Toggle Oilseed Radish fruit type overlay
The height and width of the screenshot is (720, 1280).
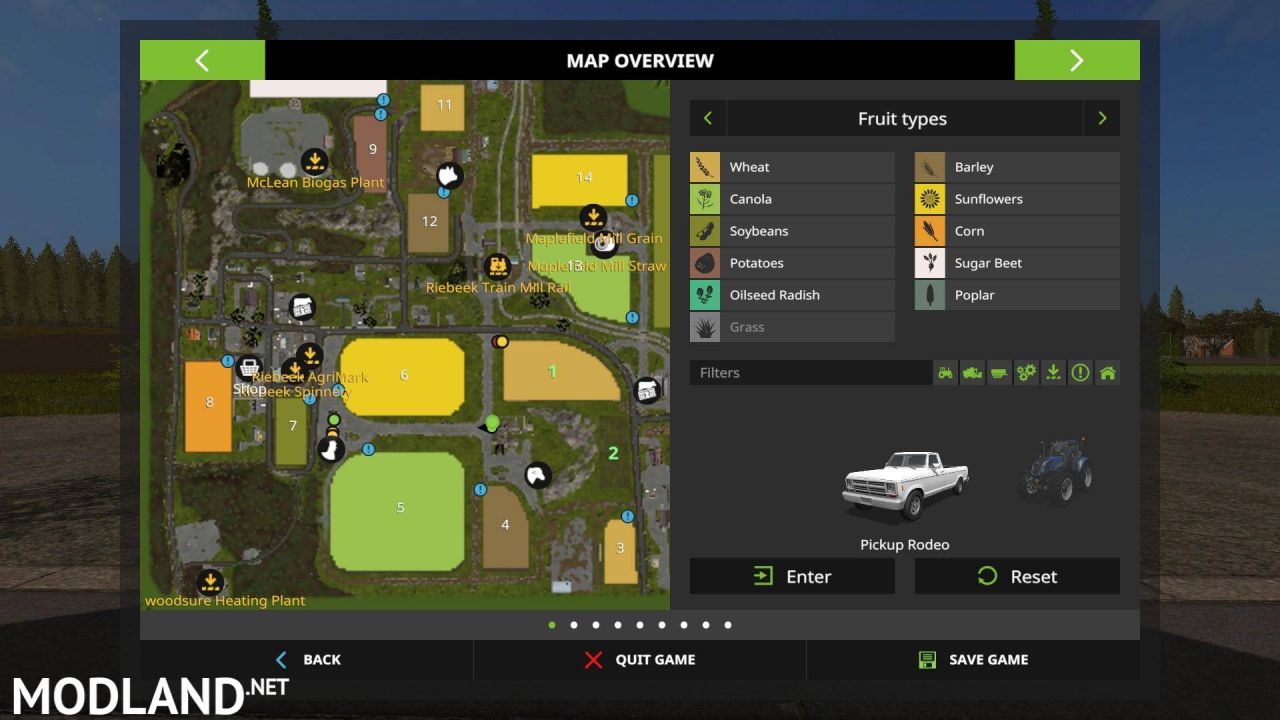792,295
